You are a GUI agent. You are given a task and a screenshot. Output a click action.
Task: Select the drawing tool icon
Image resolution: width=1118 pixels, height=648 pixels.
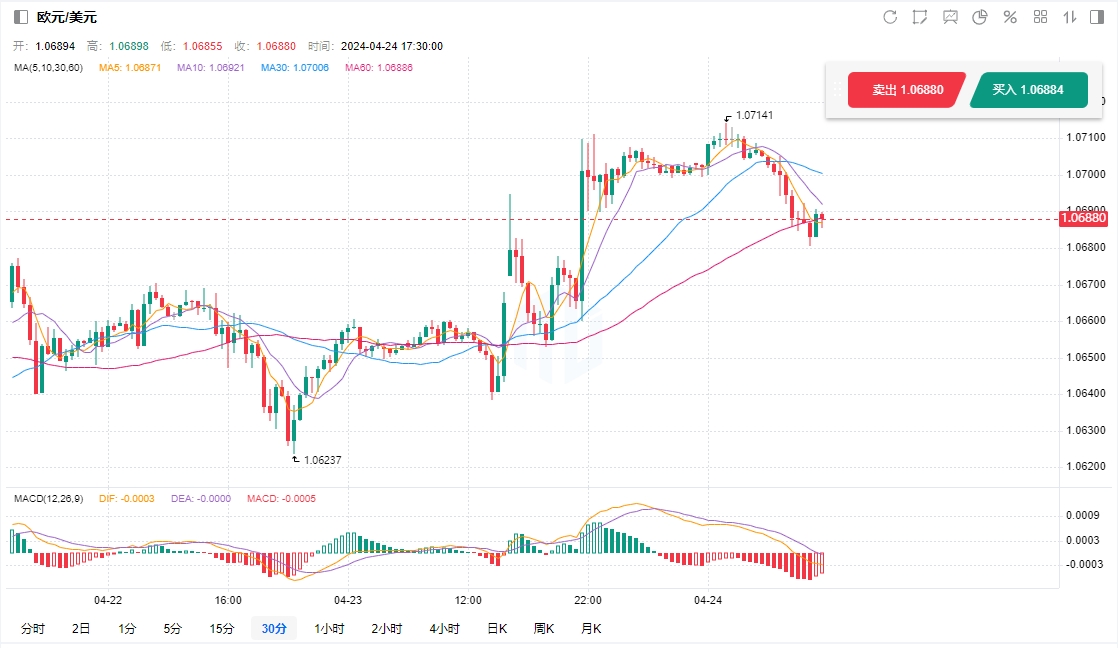pos(920,17)
